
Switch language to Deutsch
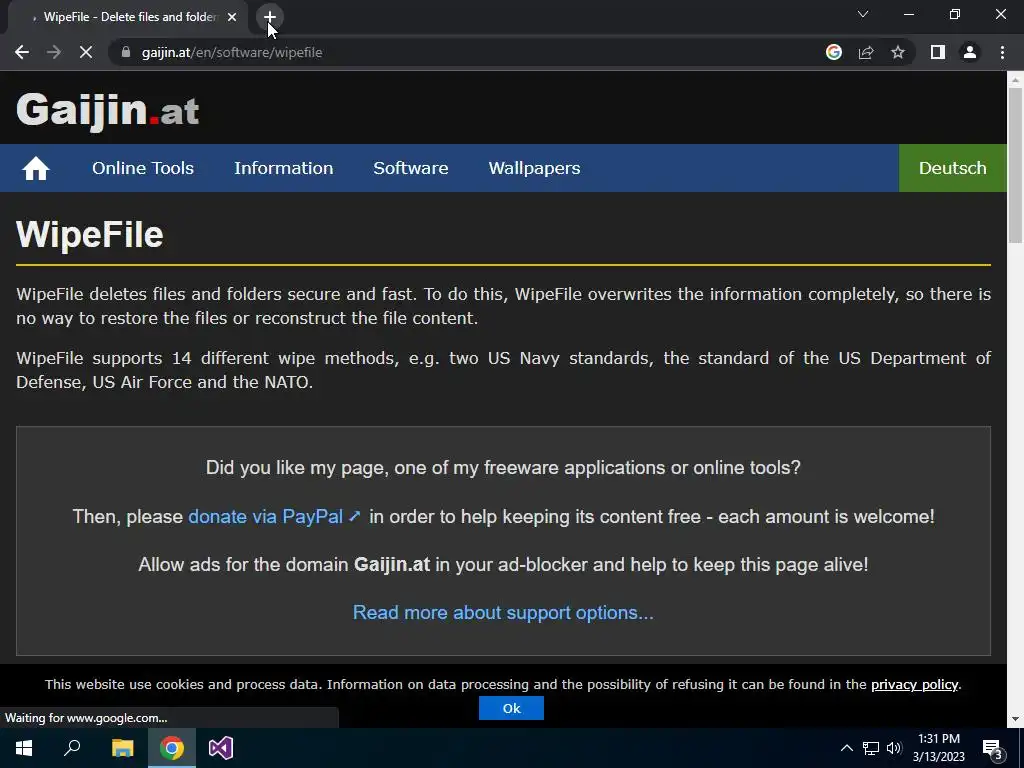click(x=953, y=168)
